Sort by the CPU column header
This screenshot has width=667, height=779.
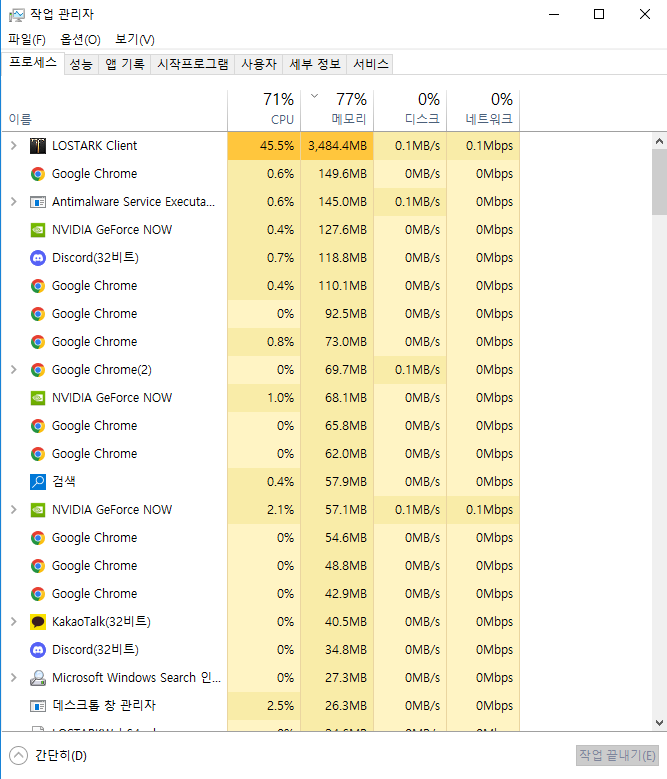tap(264, 111)
